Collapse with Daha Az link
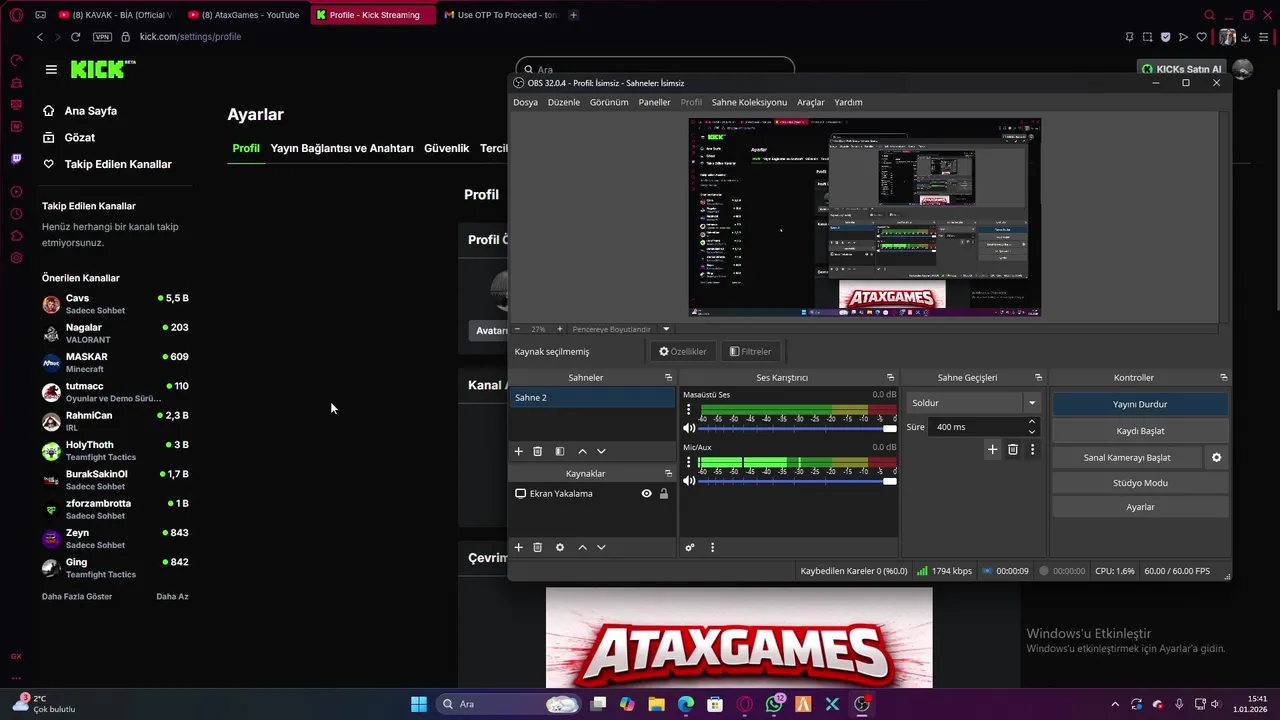The height and width of the screenshot is (720, 1280). tap(172, 597)
